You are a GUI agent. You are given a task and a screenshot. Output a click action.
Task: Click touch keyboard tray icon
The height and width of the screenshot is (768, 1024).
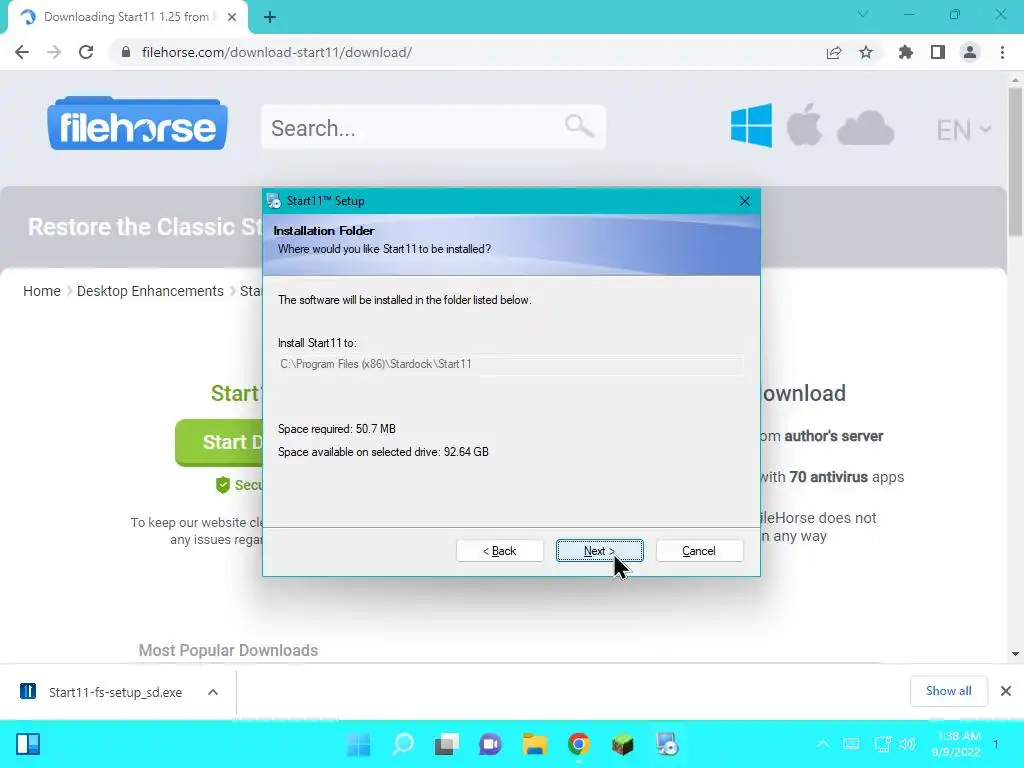pyautogui.click(x=851, y=744)
